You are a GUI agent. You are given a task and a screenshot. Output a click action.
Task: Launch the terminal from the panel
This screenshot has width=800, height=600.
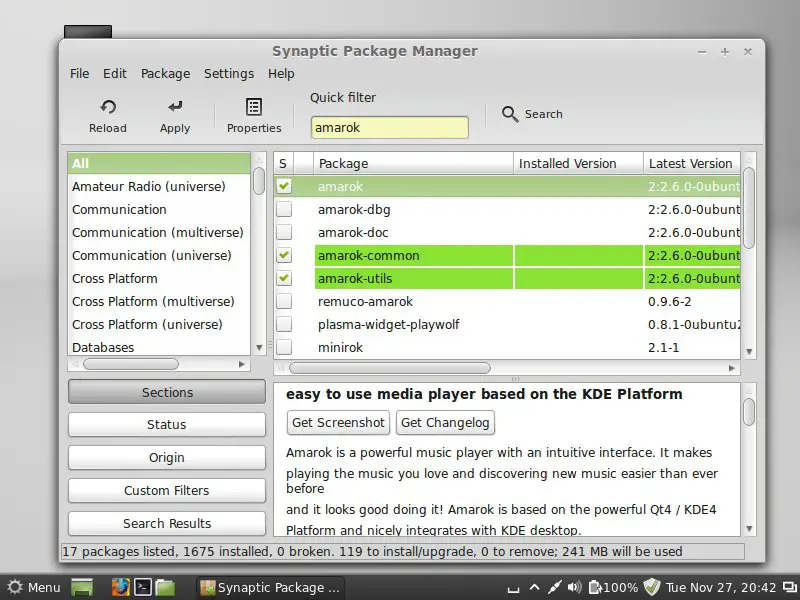(x=143, y=587)
